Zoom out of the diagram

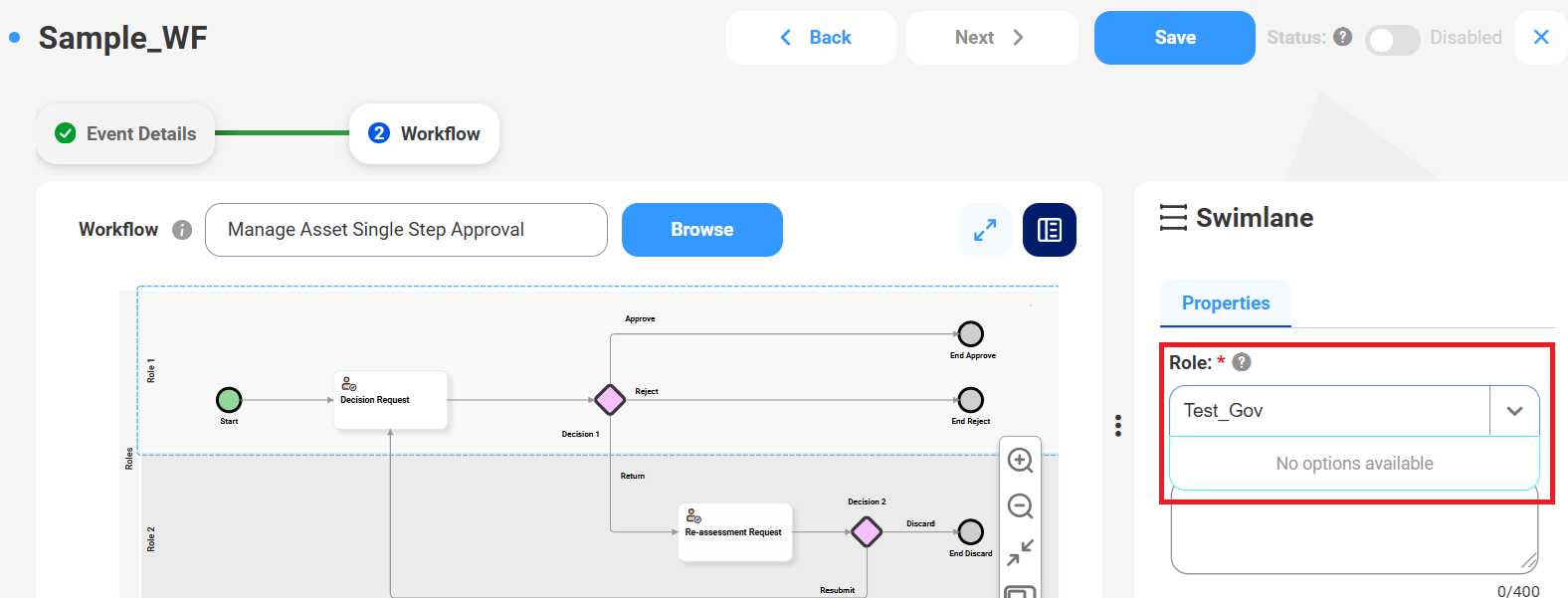click(1020, 506)
